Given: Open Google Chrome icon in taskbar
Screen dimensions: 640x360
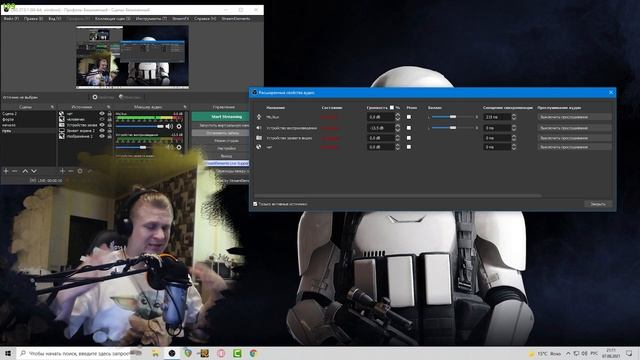Looking at the screenshot, I should coord(253,353).
